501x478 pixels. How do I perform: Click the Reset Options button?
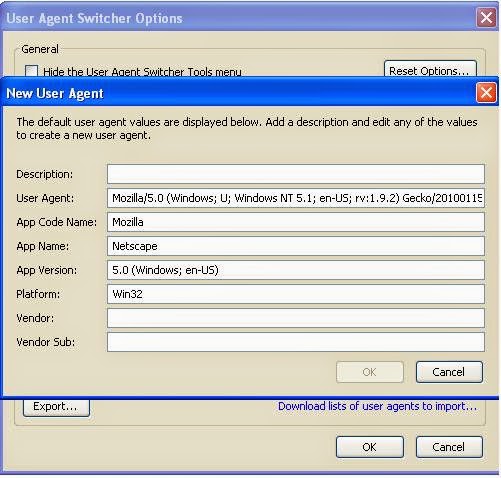click(x=430, y=69)
